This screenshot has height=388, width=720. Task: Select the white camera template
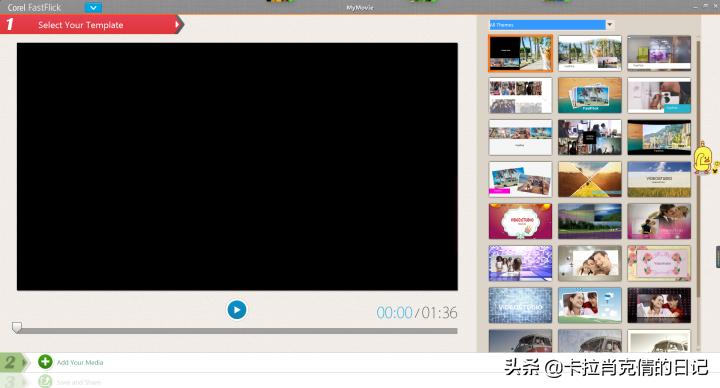tap(659, 96)
